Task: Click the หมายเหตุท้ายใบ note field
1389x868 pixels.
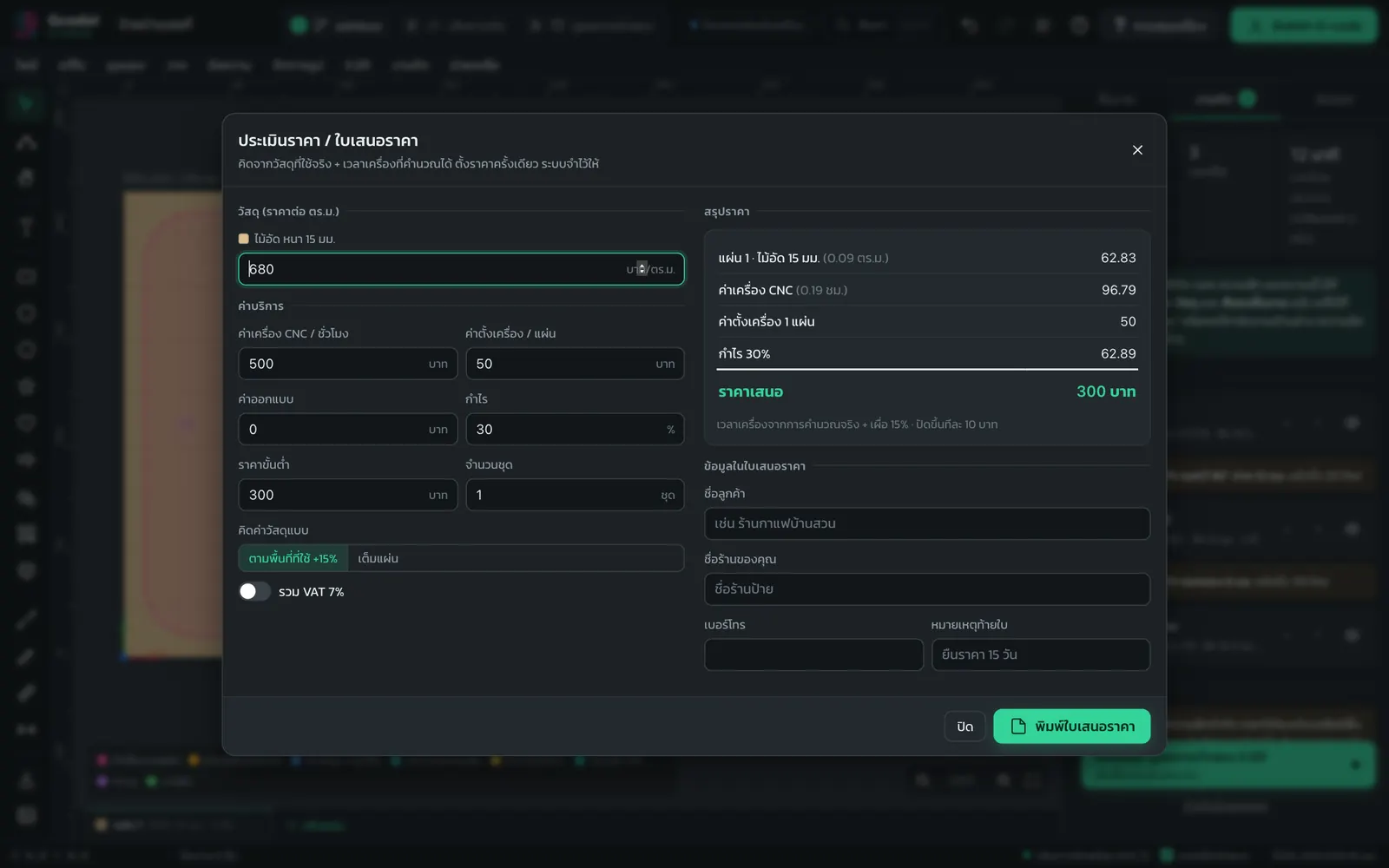Action: [x=1041, y=654]
